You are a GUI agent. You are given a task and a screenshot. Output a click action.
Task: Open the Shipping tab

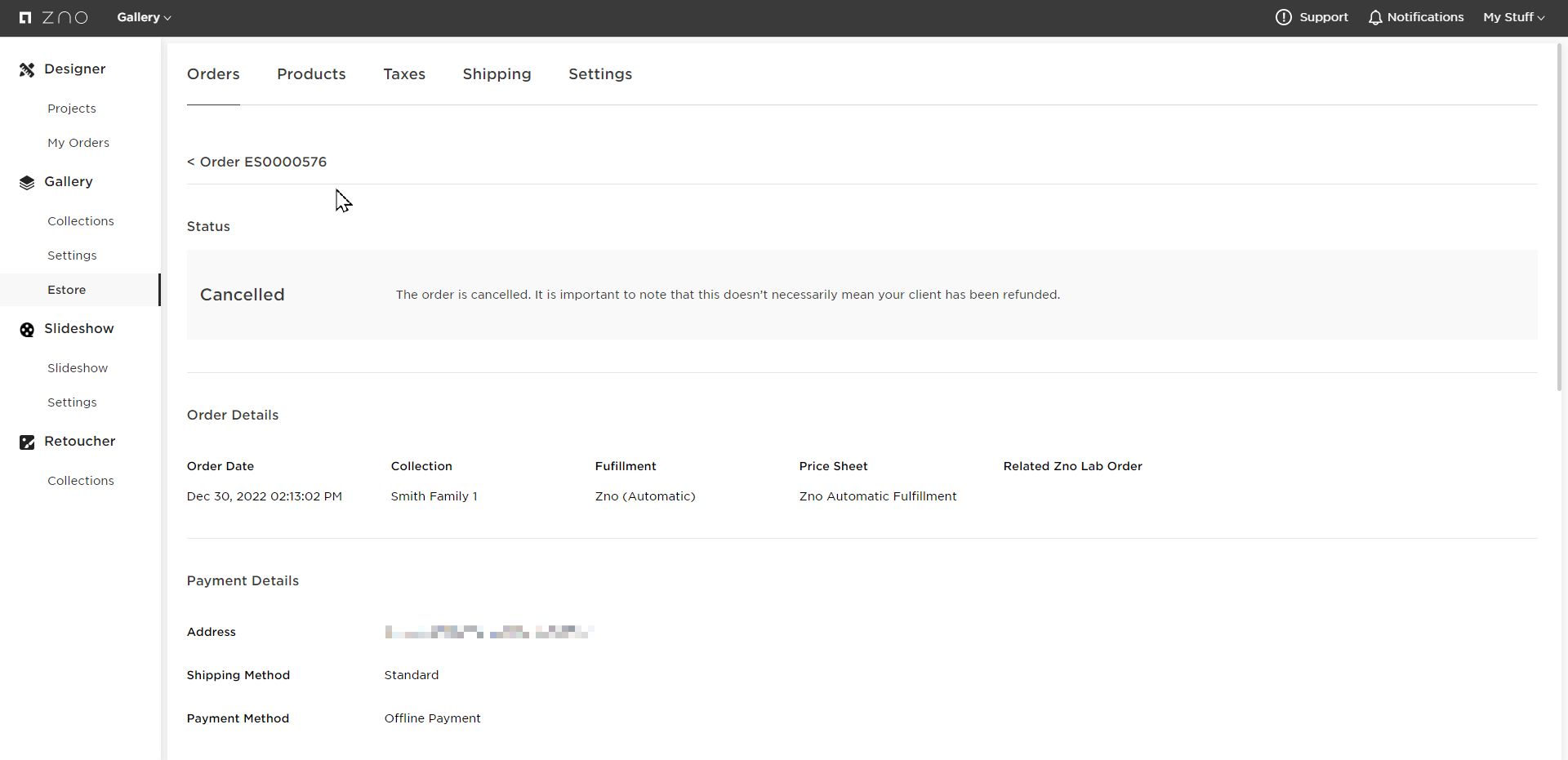coord(497,74)
